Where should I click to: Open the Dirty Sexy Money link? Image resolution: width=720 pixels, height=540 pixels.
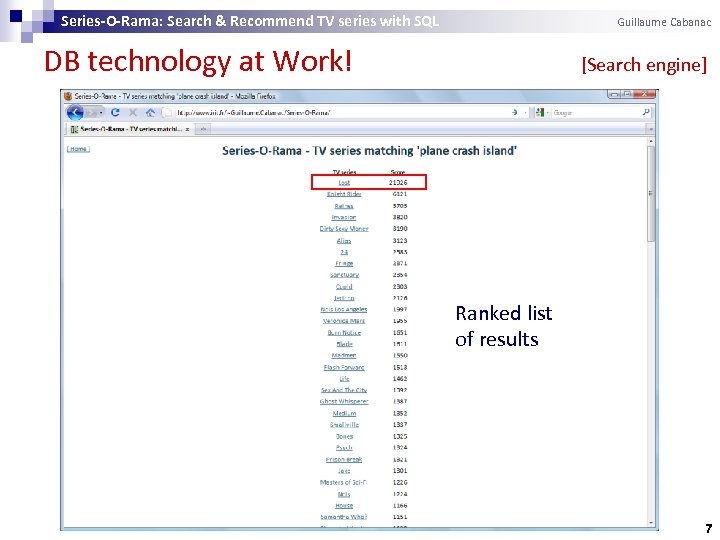click(344, 229)
